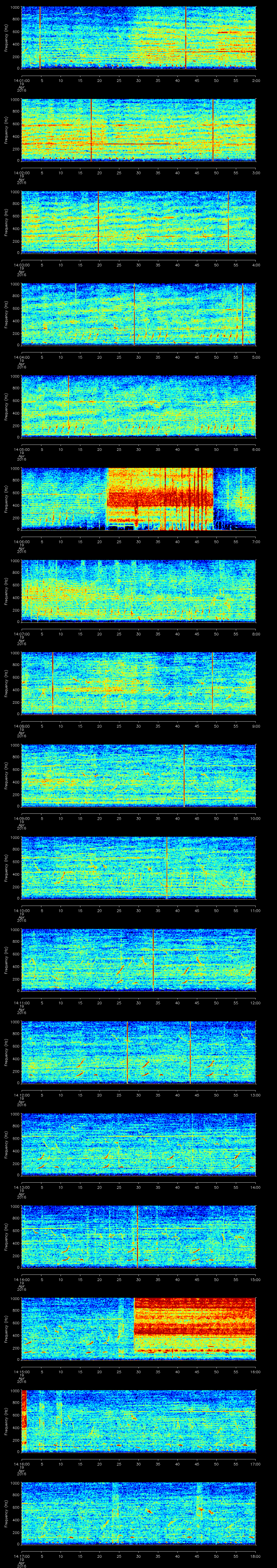This screenshot has width=277, height=1568.
Task: Click the '14:03:00' start time label
Action: pos(21,264)
